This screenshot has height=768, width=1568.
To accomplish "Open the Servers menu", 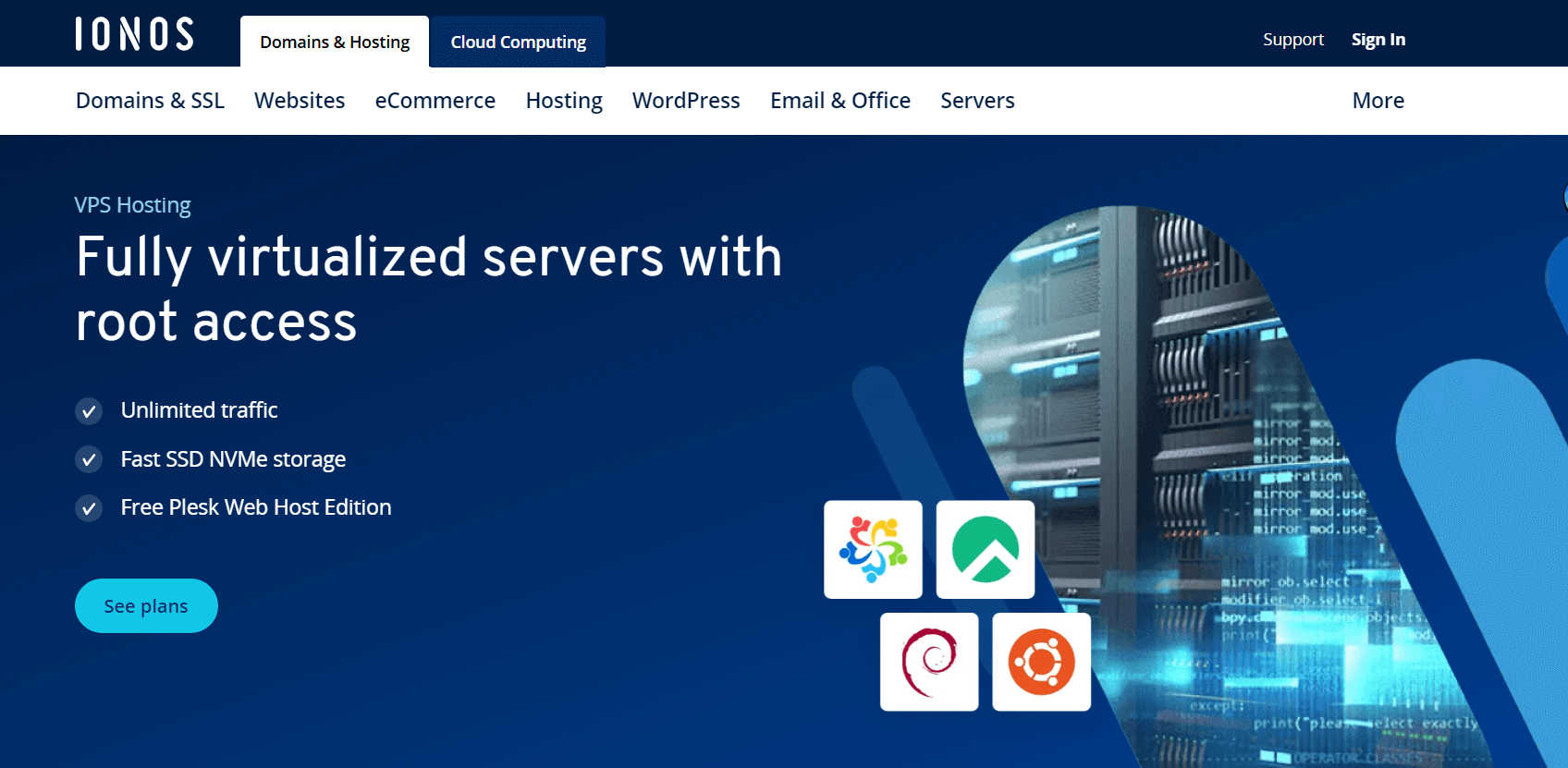I will click(x=977, y=101).
